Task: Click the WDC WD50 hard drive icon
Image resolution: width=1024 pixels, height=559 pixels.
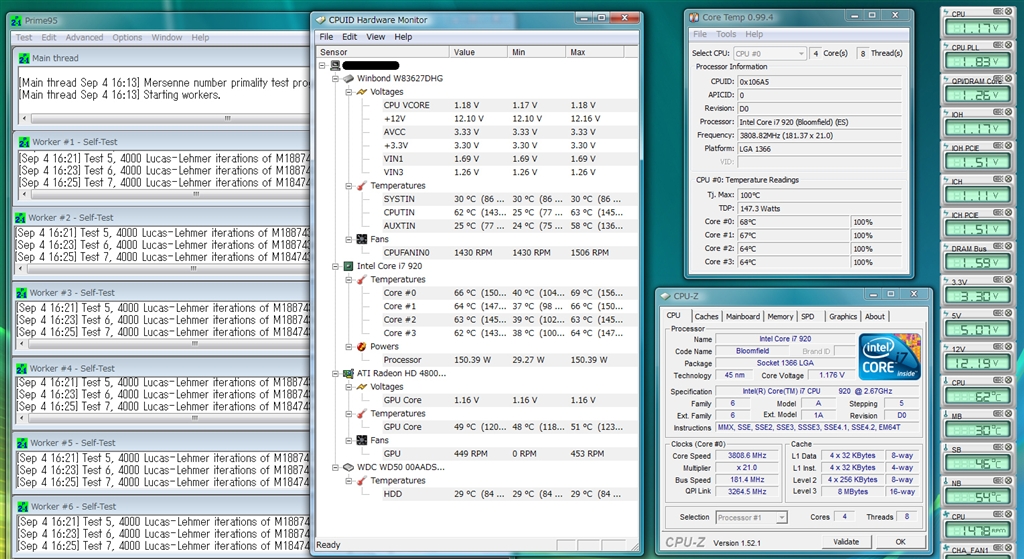Action: pyautogui.click(x=349, y=467)
